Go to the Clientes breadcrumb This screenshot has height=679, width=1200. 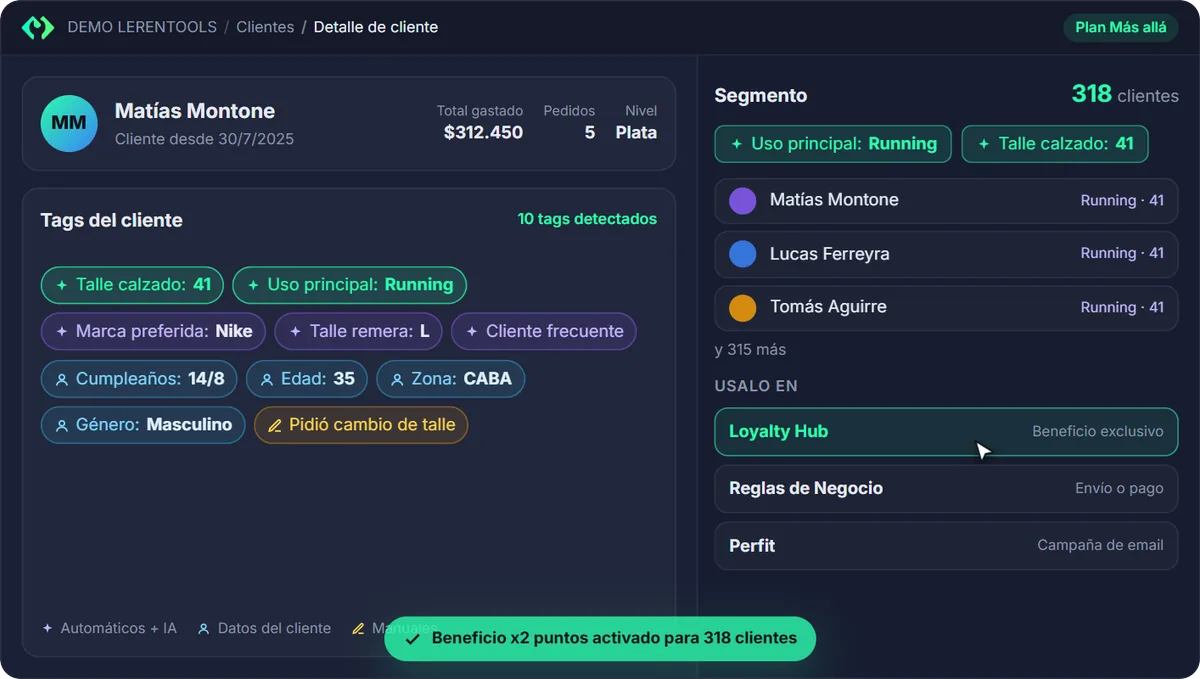[265, 27]
